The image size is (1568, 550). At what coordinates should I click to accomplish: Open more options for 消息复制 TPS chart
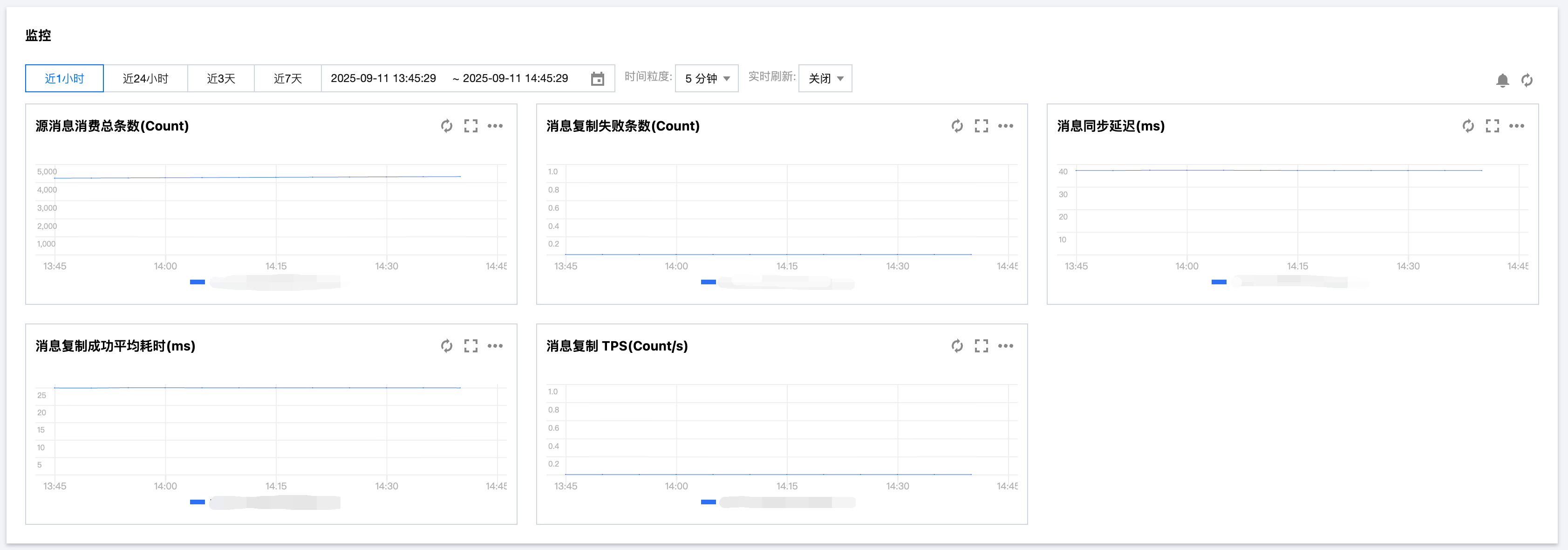click(1005, 346)
